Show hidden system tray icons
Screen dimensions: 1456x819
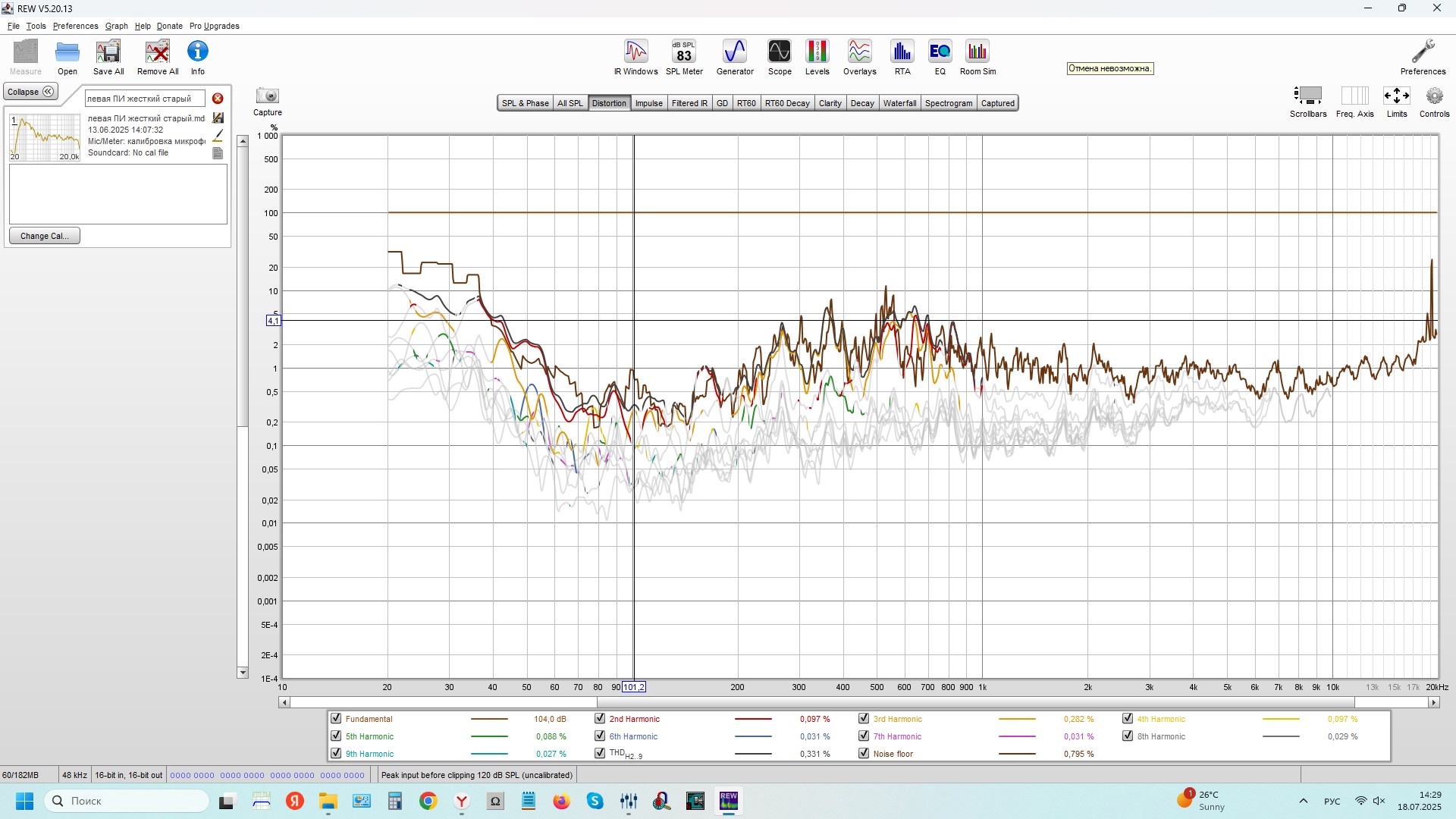click(x=1303, y=801)
